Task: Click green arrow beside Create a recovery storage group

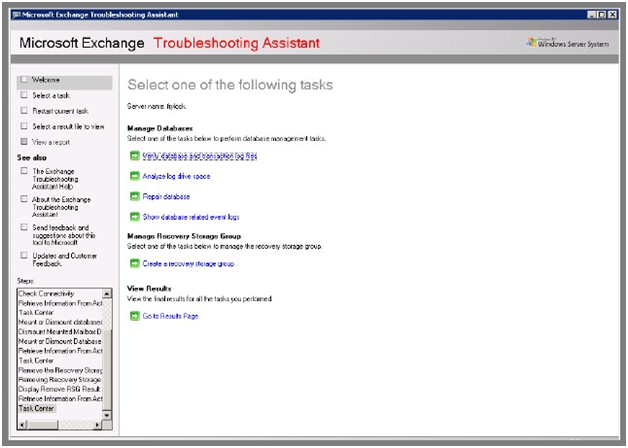Action: pos(135,263)
